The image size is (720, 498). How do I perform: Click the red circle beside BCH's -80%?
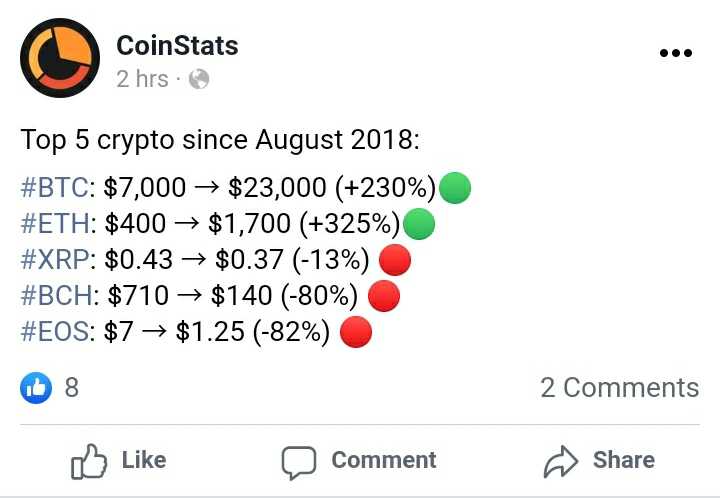pyautogui.click(x=384, y=296)
